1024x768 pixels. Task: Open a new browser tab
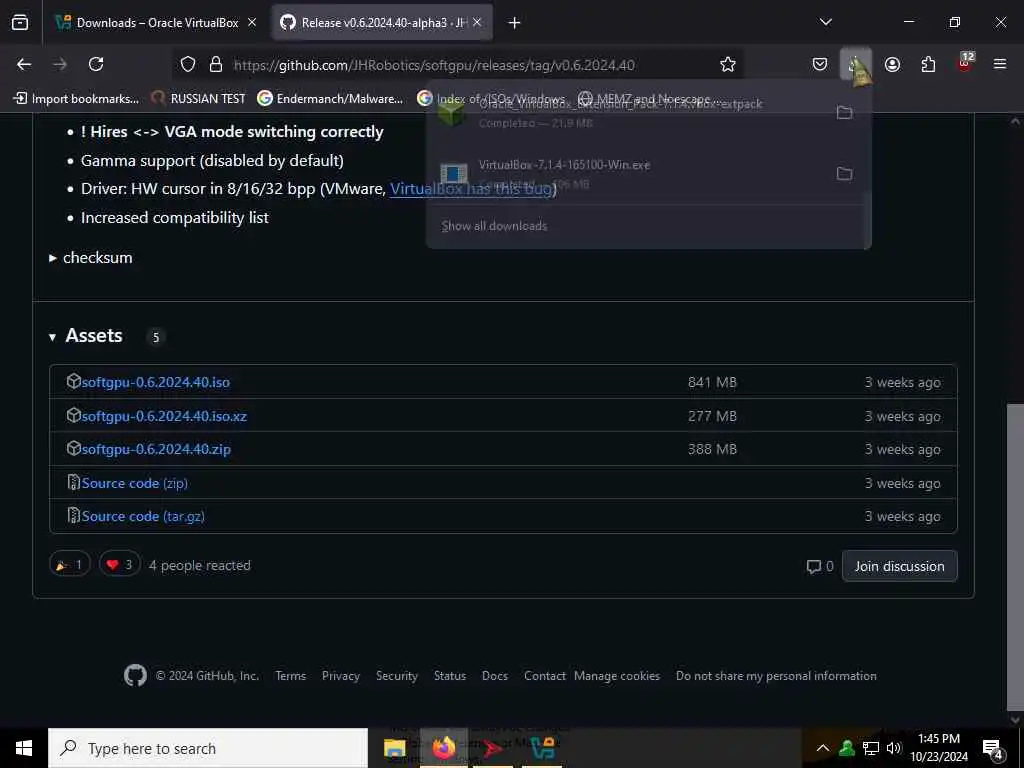point(514,23)
